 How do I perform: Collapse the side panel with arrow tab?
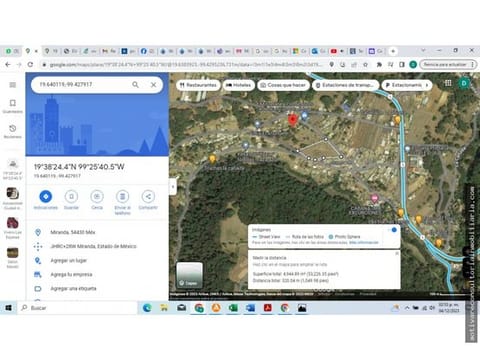(x=173, y=187)
